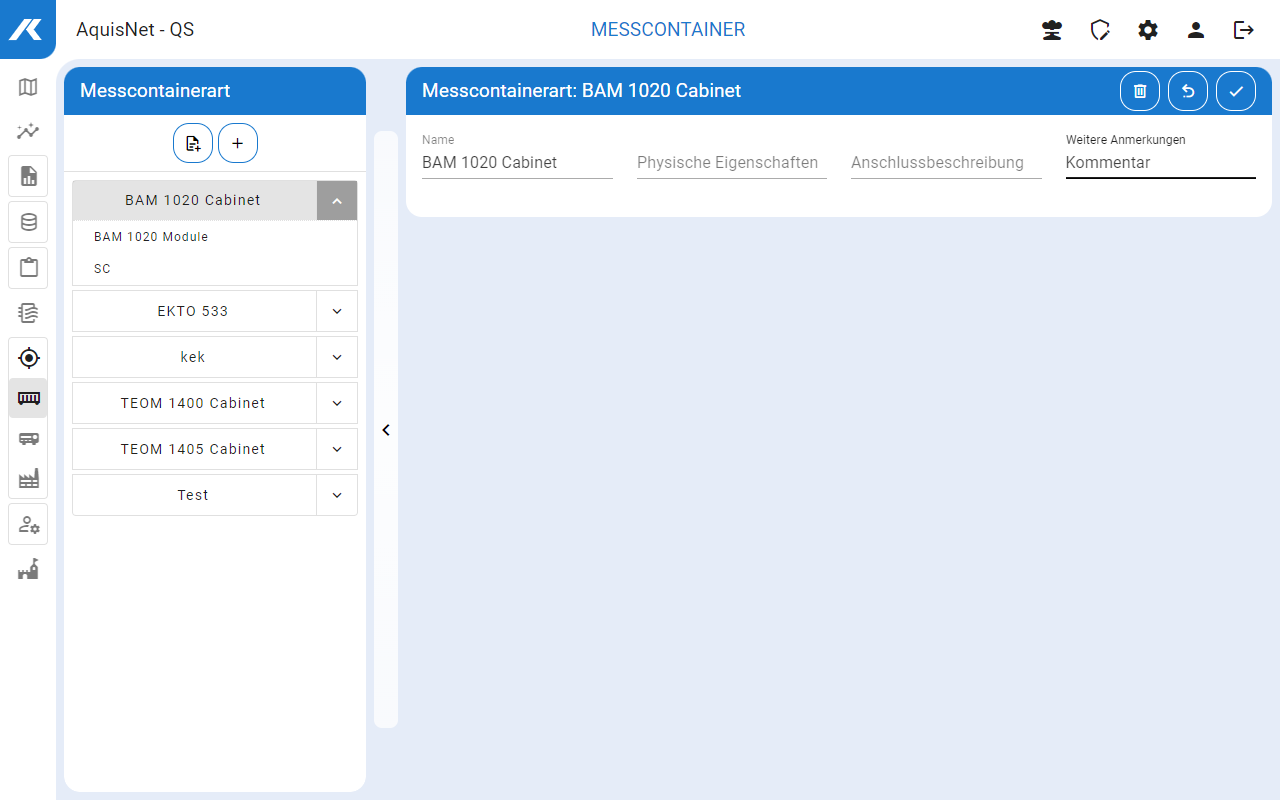Click the factory icon in sidebar
The width and height of the screenshot is (1280, 800).
28,479
